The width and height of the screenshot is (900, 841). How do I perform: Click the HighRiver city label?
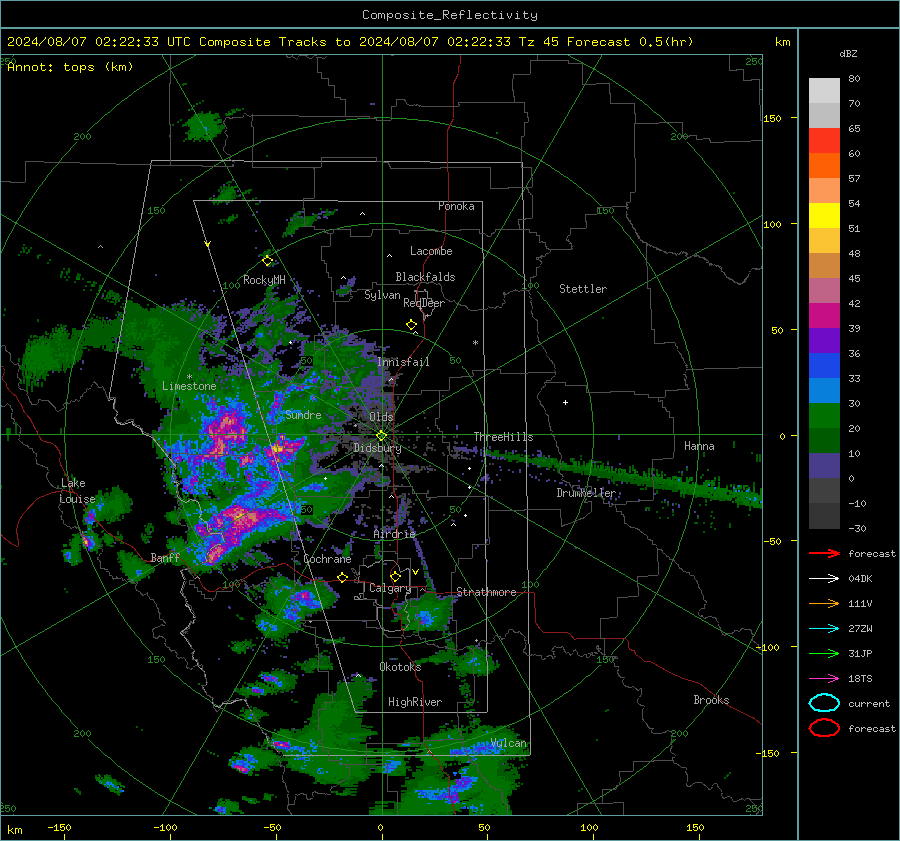coord(415,702)
